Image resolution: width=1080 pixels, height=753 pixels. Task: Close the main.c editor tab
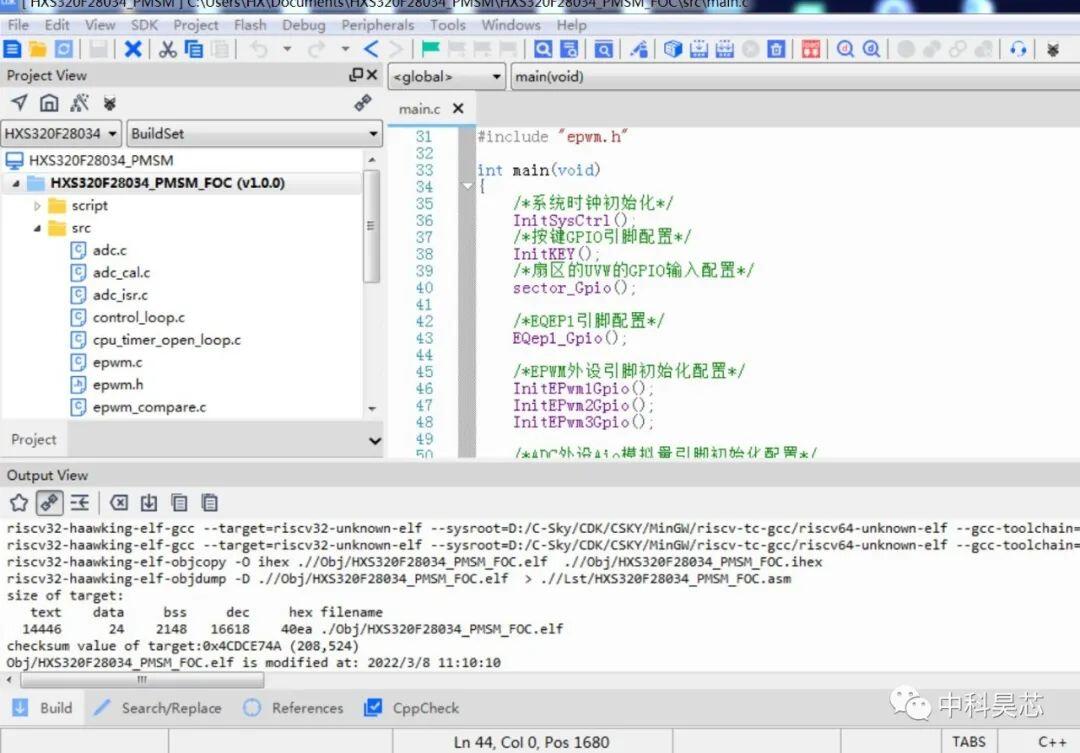[458, 108]
